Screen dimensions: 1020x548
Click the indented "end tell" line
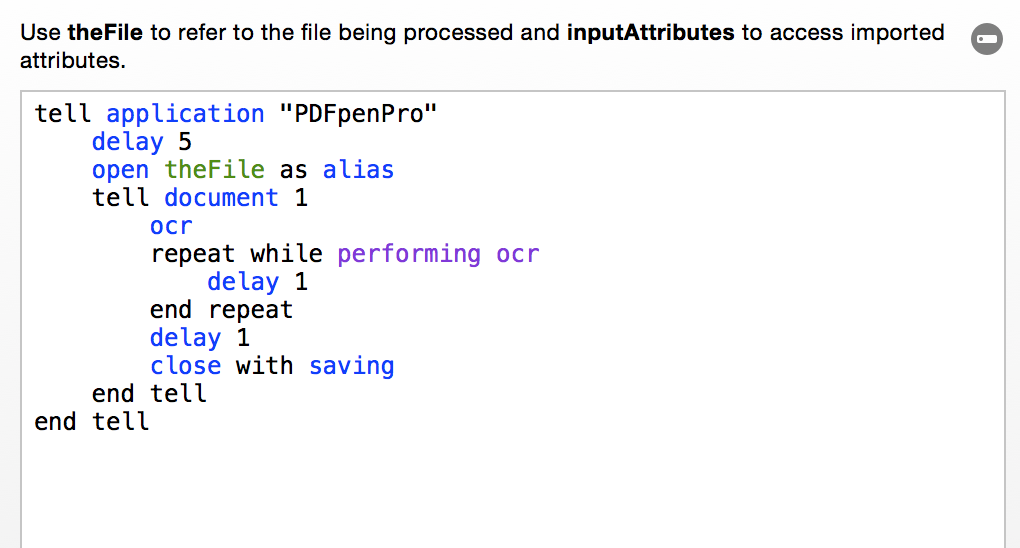pyautogui.click(x=149, y=394)
